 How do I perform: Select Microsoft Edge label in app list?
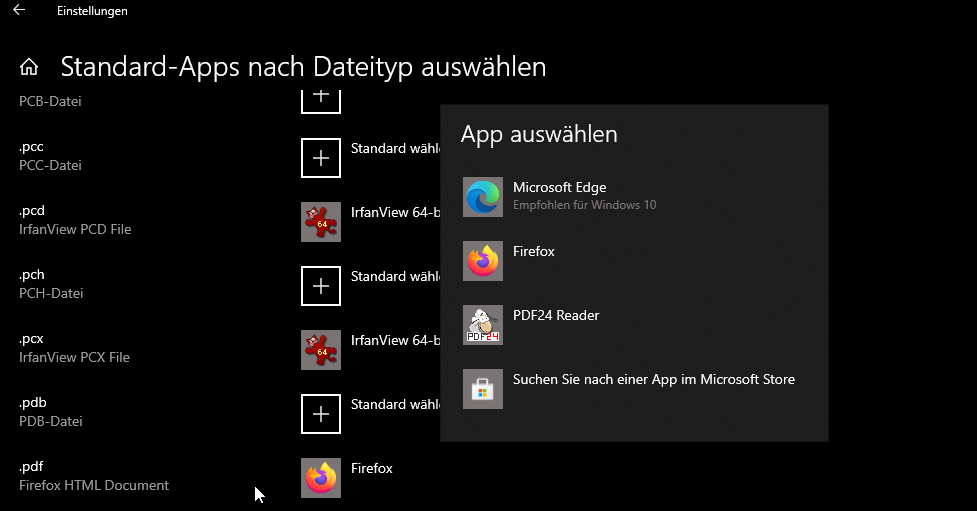click(560, 188)
